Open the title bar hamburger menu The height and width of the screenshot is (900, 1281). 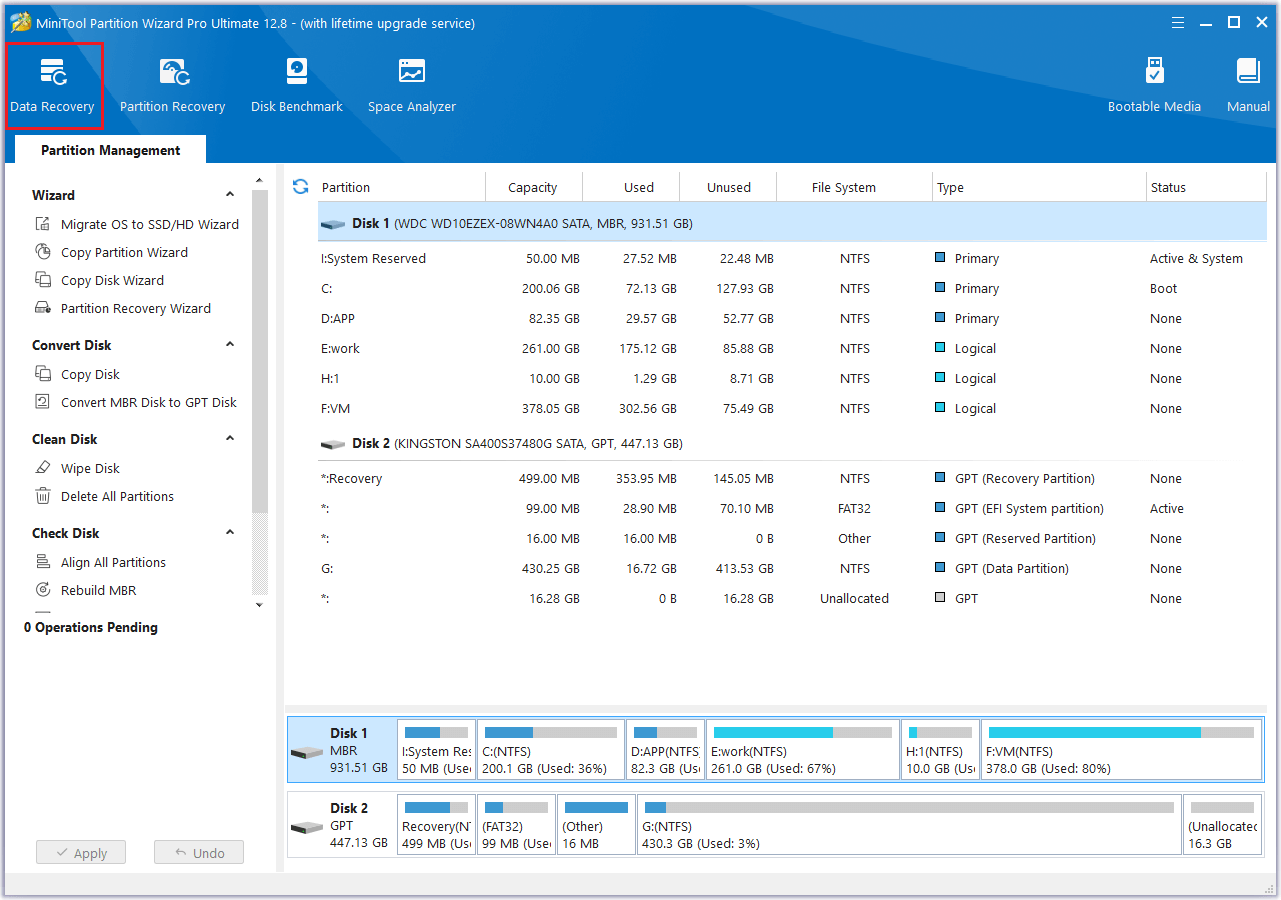tap(1179, 22)
